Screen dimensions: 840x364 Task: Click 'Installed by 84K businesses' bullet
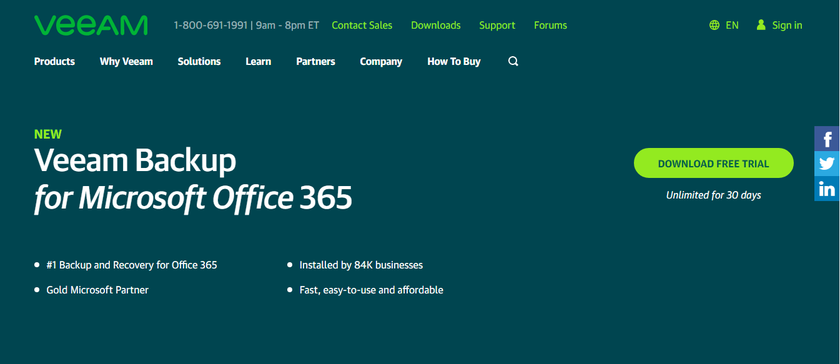pos(361,265)
